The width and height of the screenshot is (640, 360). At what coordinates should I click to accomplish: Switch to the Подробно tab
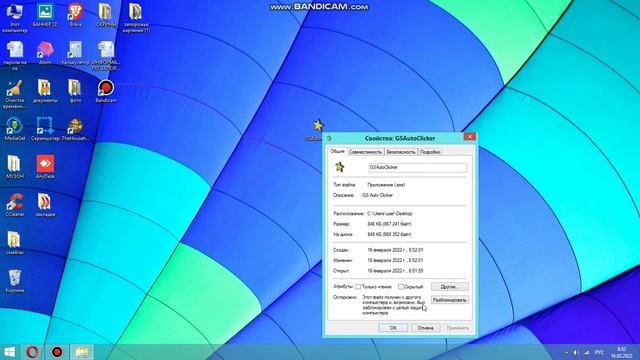pyautogui.click(x=430, y=152)
